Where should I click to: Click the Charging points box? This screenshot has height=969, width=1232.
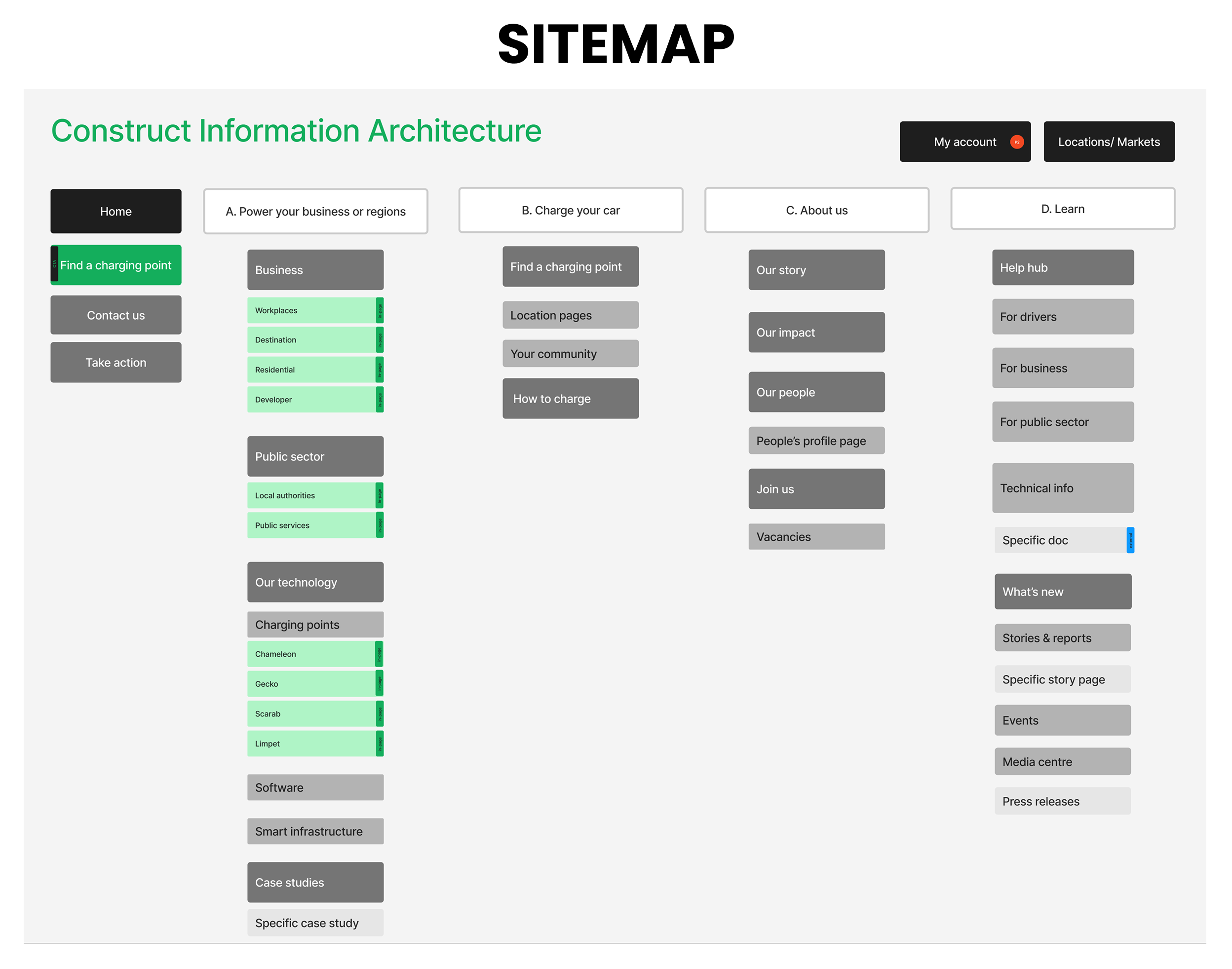[315, 625]
